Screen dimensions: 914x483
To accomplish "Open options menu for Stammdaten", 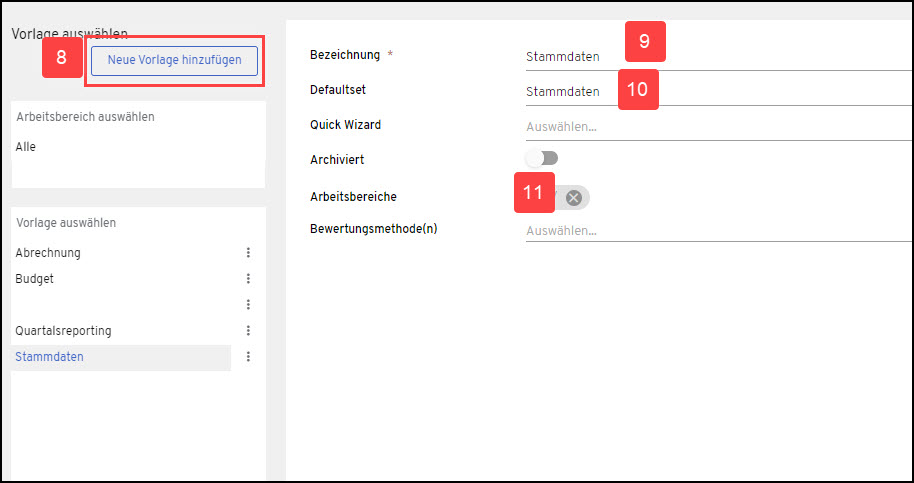I will point(248,357).
